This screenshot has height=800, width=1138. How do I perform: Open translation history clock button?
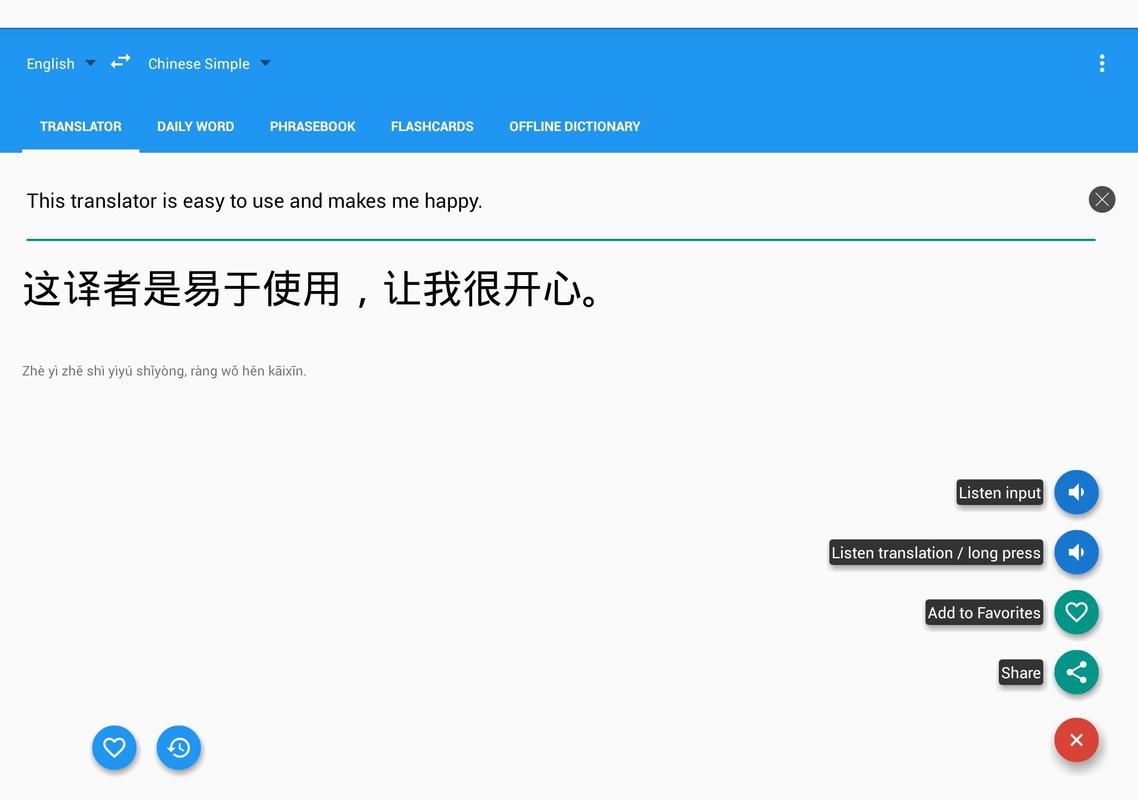[x=179, y=747]
